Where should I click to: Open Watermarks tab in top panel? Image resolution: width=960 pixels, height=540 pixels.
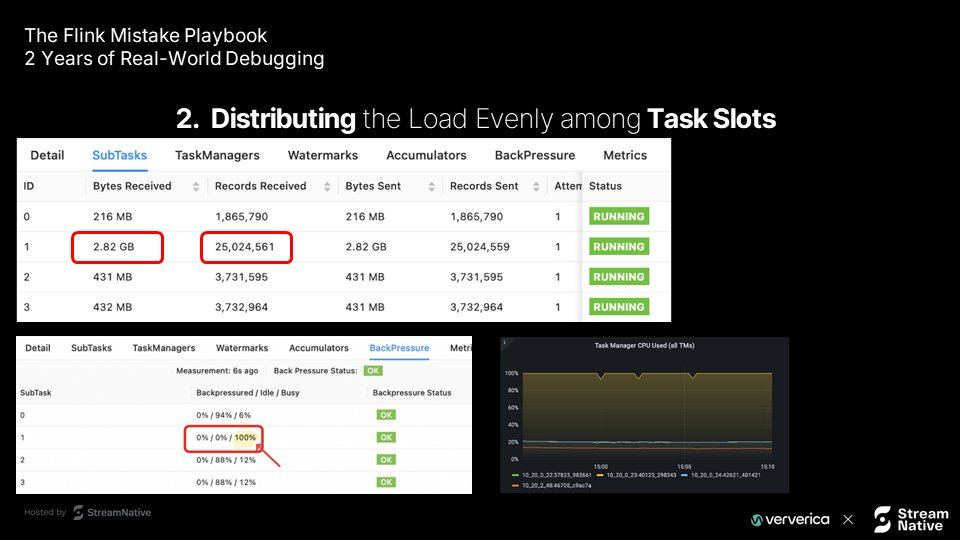pyautogui.click(x=323, y=156)
